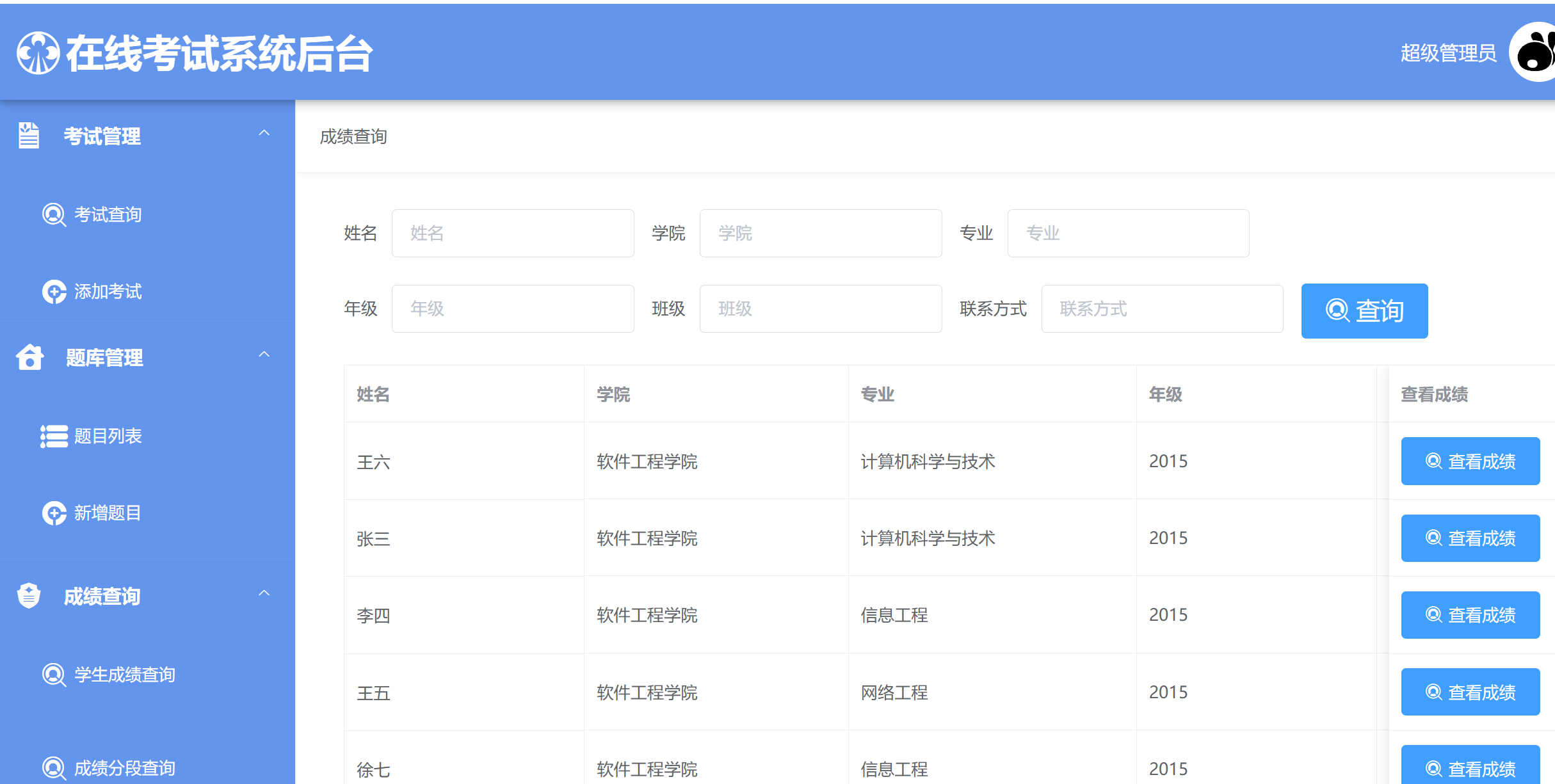Click the magnifier icon for 考试查询

coord(53,215)
